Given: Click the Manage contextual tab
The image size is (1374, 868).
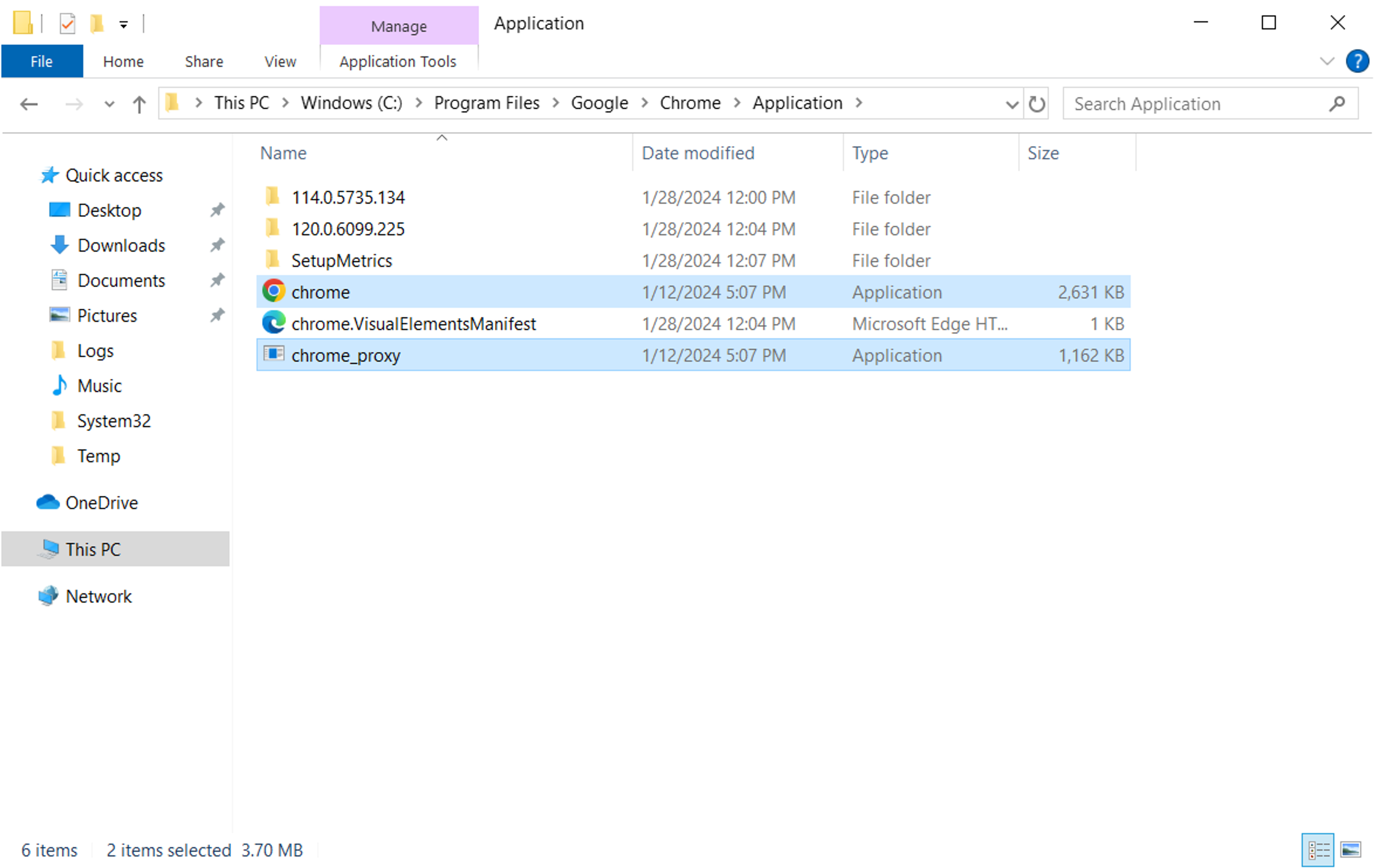Looking at the screenshot, I should pyautogui.click(x=399, y=26).
